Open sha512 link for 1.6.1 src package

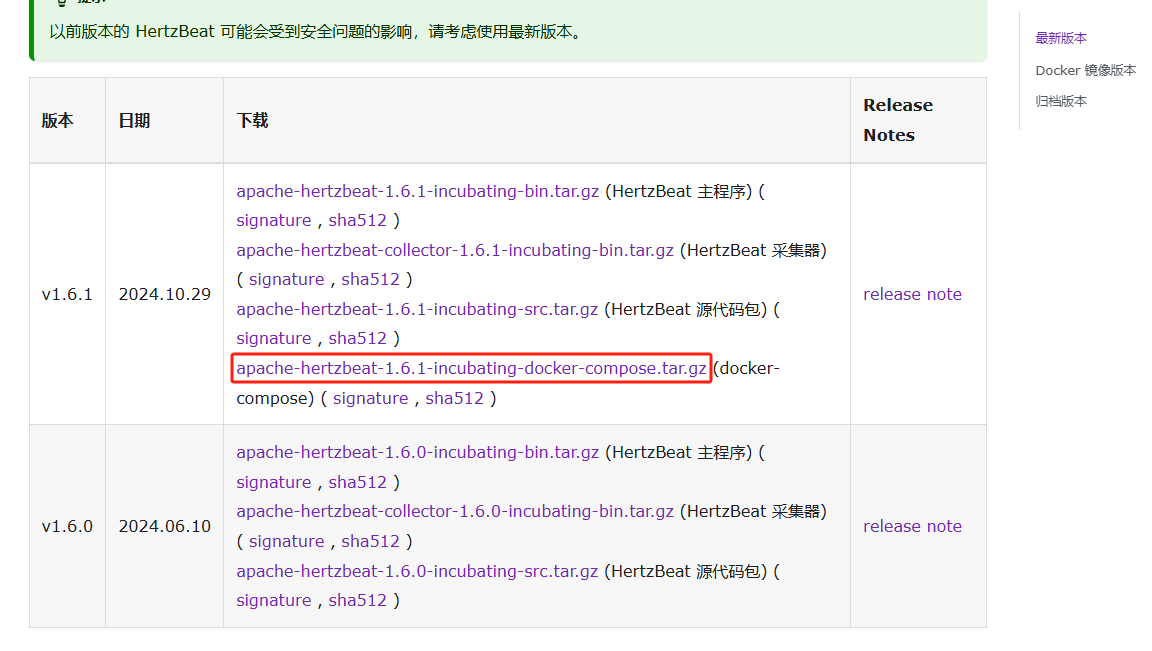(x=357, y=339)
